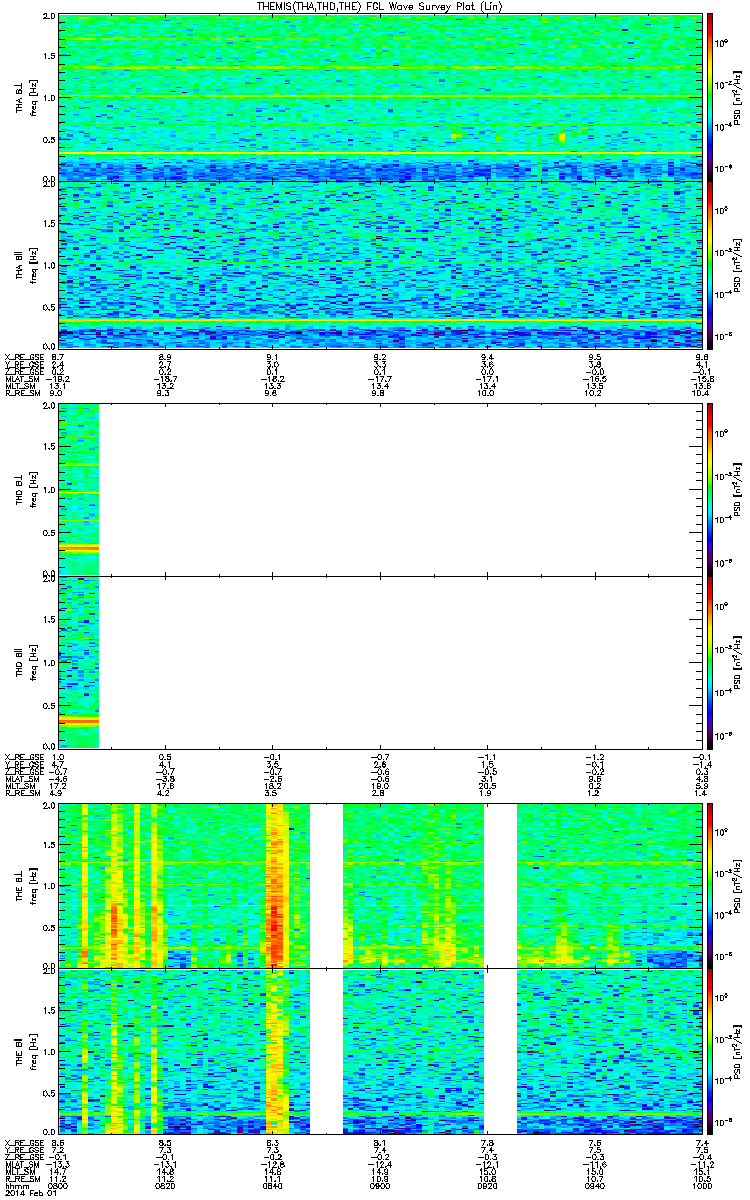Click the 'THD B⊥ freq [Hz]' axis label
This screenshot has width=750, height=1200.
click(x=26, y=489)
